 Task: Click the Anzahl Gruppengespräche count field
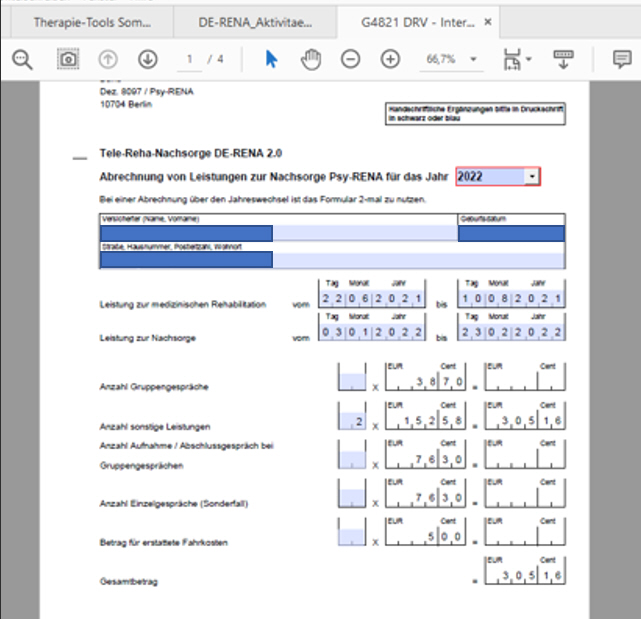[352, 379]
